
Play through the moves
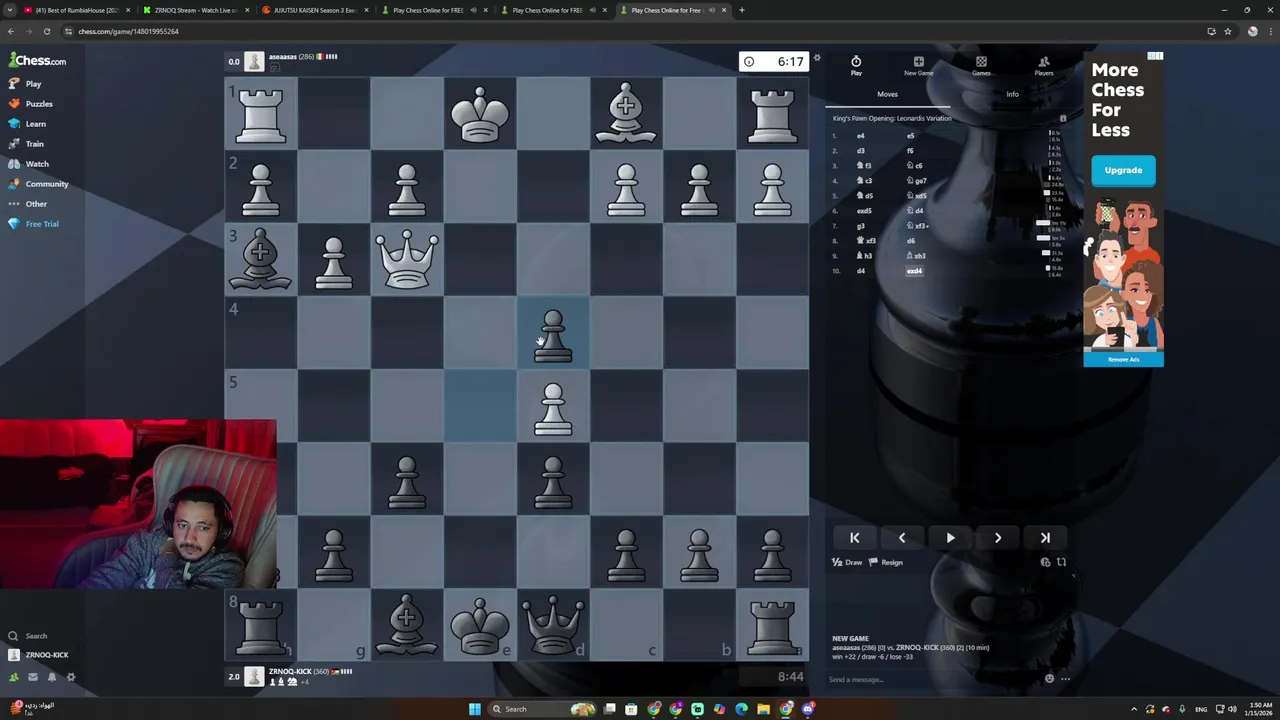coord(950,538)
